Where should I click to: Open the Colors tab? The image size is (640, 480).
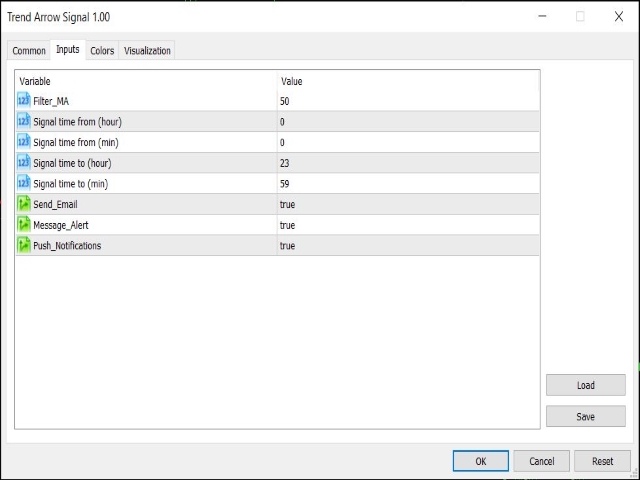[102, 51]
